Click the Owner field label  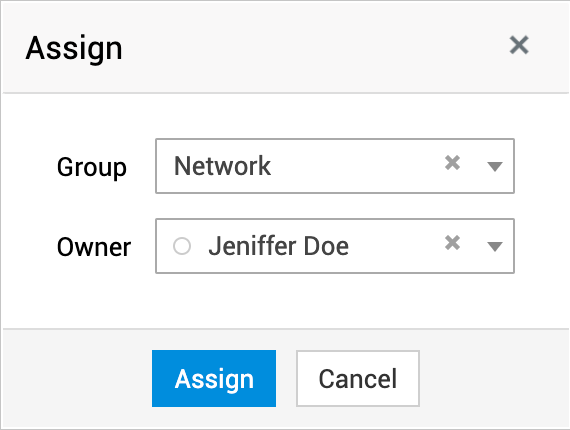(94, 247)
